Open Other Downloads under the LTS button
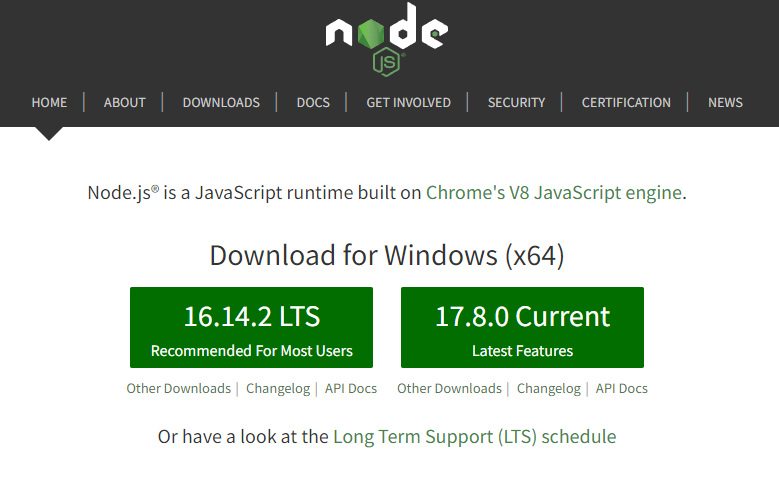Image resolution: width=779 pixels, height=484 pixels. [178, 388]
